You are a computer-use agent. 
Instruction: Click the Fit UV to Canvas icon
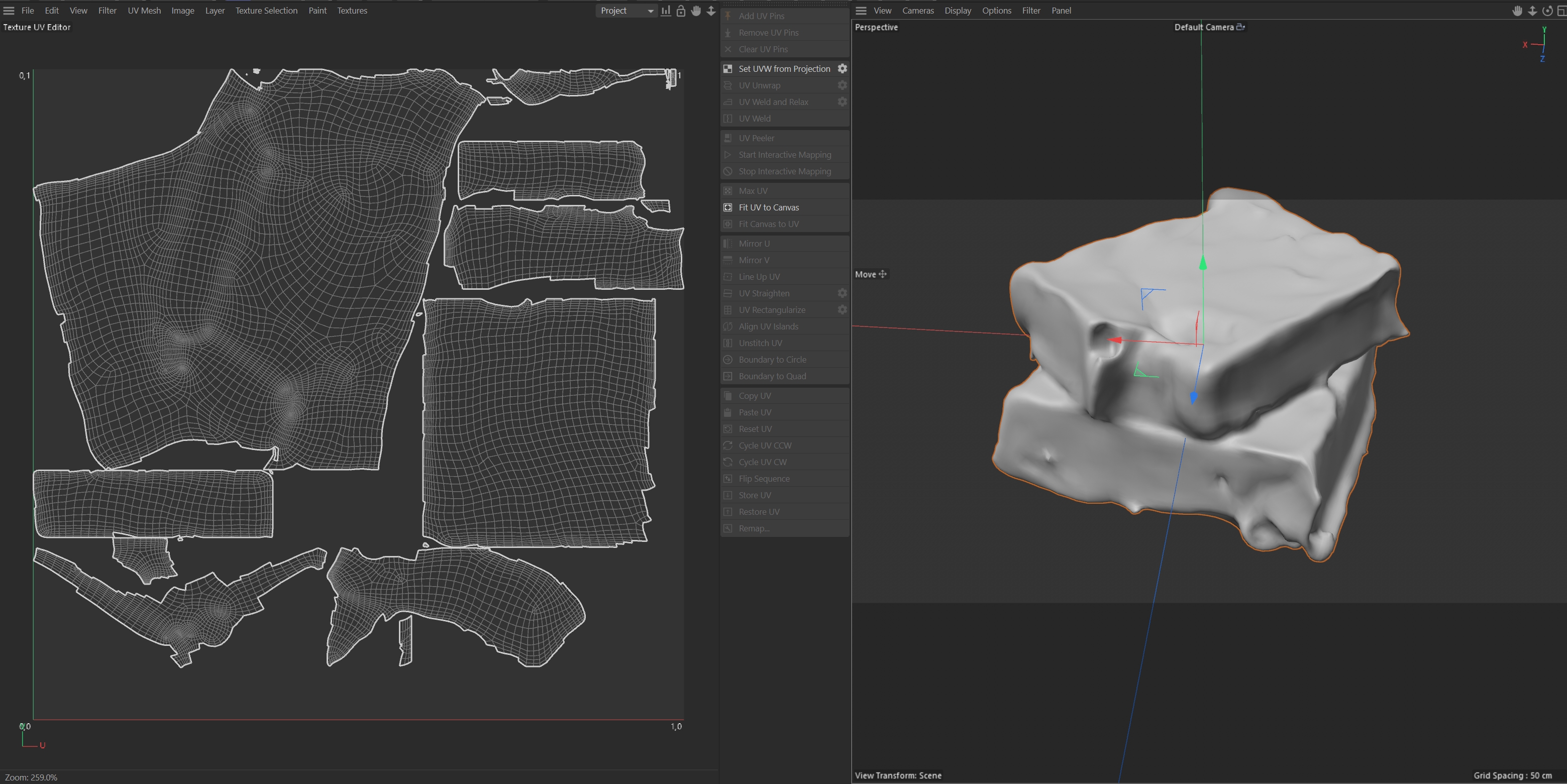tap(727, 207)
